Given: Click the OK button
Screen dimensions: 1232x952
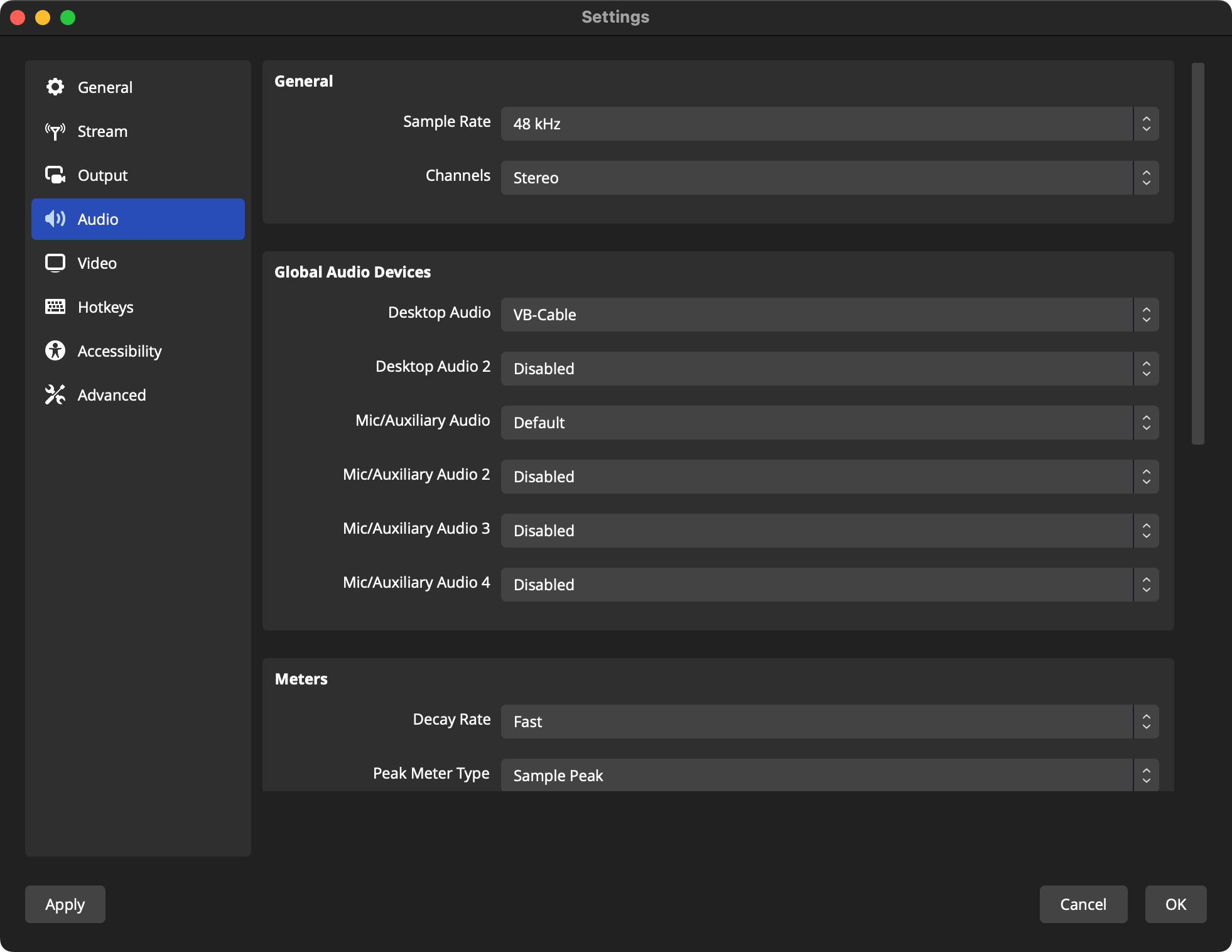Looking at the screenshot, I should 1175,904.
